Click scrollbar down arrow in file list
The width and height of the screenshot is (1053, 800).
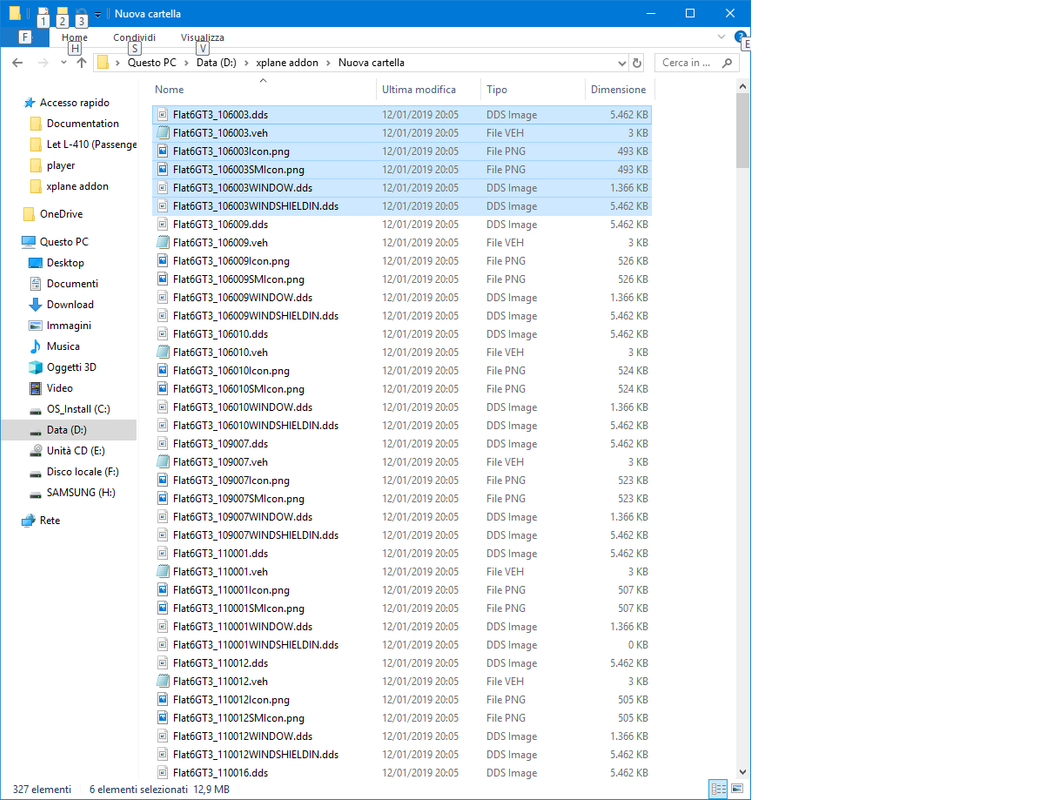point(742,772)
